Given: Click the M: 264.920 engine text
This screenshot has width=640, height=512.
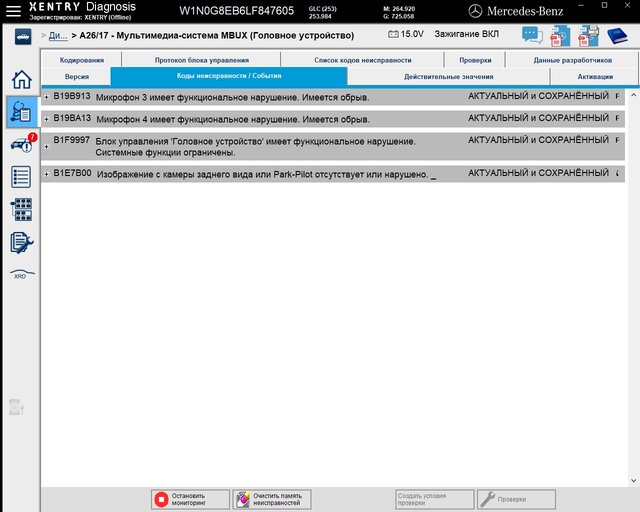Looking at the screenshot, I should point(399,9).
